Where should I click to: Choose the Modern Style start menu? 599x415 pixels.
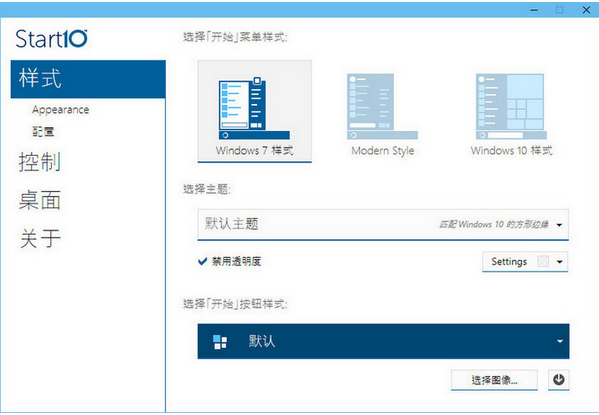click(382, 115)
